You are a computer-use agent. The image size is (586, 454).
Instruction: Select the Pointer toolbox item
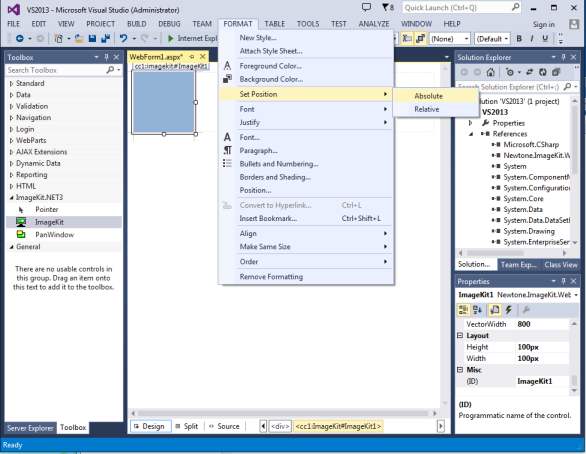pos(64,210)
